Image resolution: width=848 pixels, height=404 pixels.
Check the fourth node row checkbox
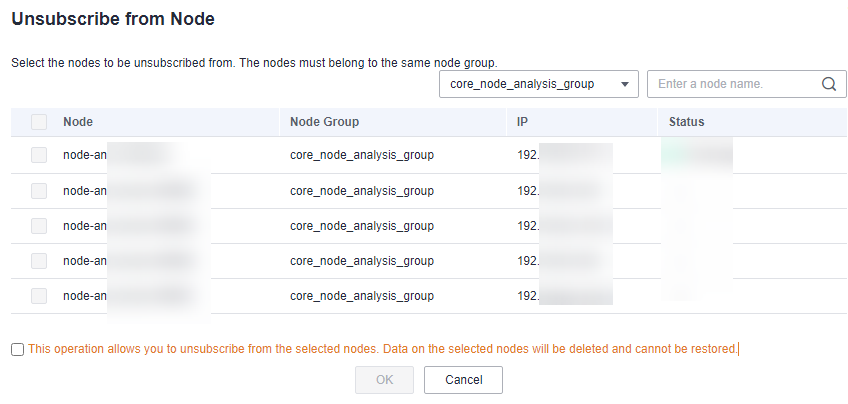(39, 261)
